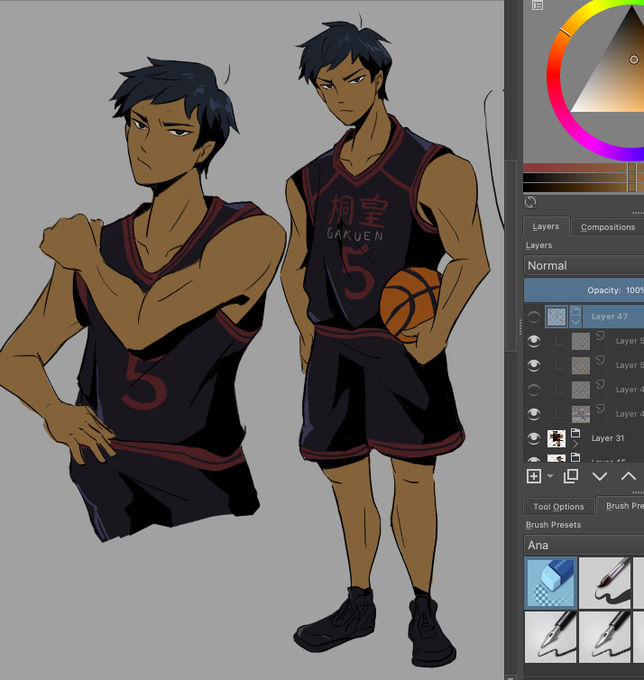Click the Layer 47 thumbnail
Image resolution: width=644 pixels, height=680 pixels.
pos(556,317)
